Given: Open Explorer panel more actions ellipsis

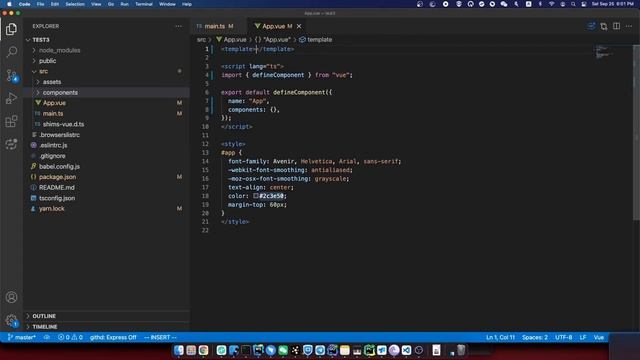Looking at the screenshot, I should pyautogui.click(x=179, y=26).
